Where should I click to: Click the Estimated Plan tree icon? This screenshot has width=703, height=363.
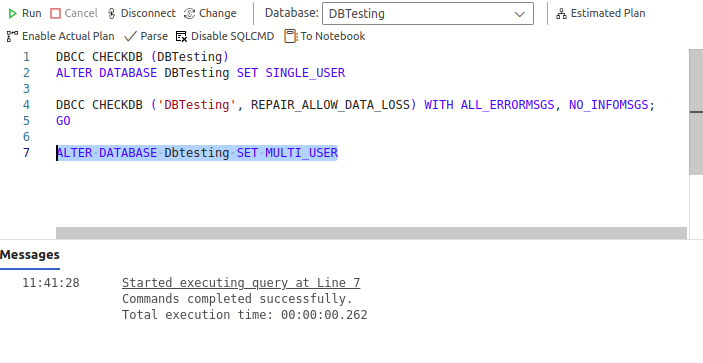(561, 13)
